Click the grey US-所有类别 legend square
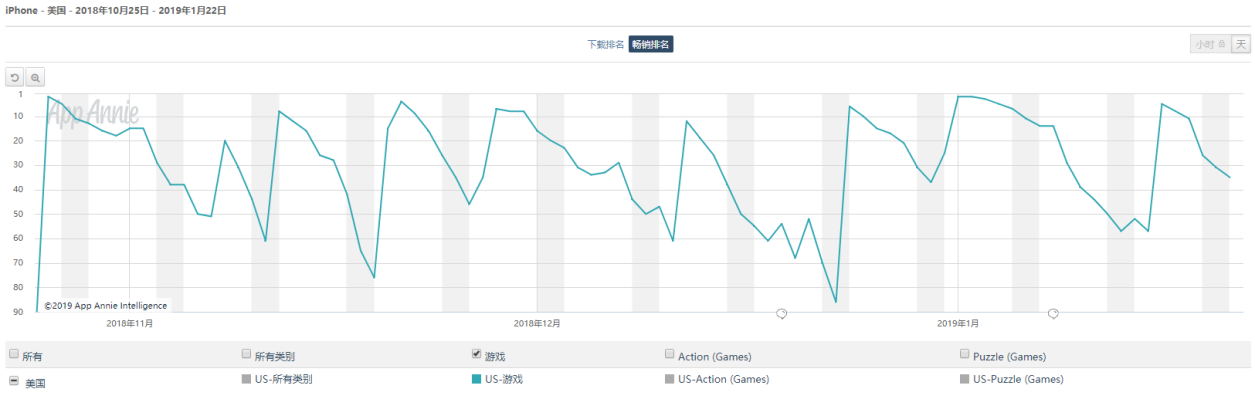 pos(247,379)
